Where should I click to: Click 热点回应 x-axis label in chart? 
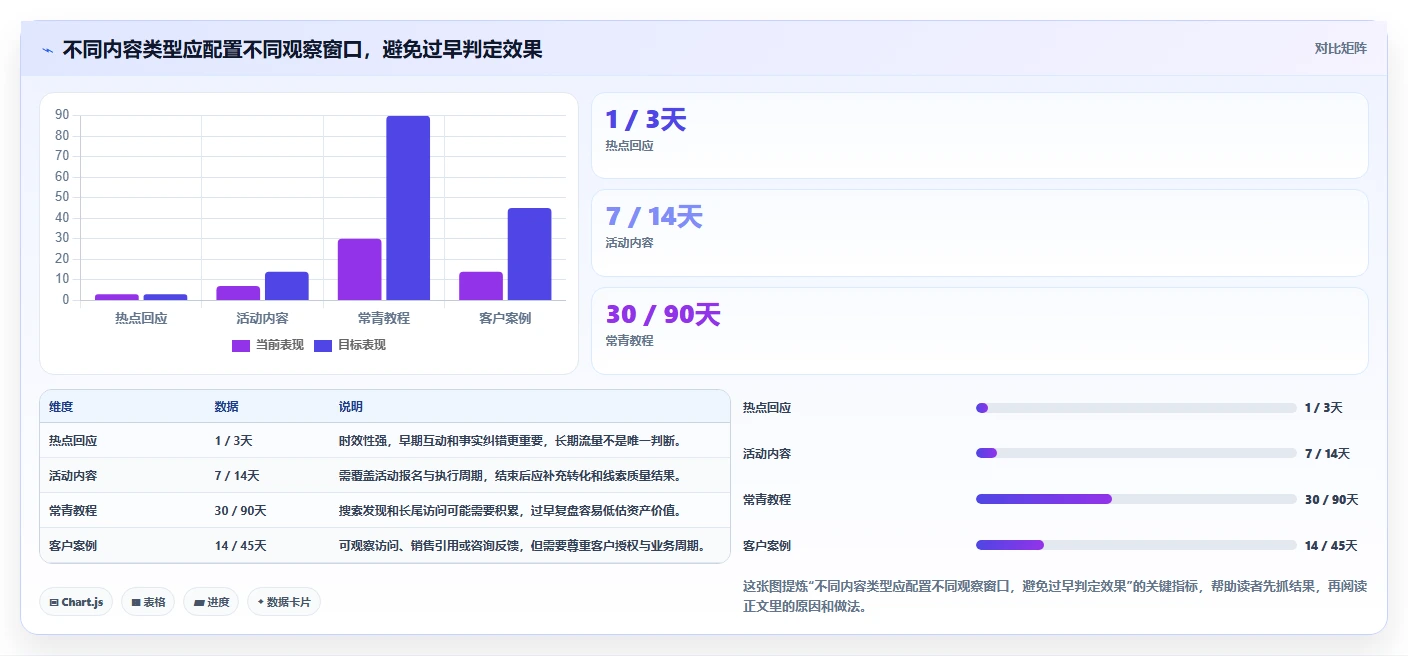coord(141,319)
